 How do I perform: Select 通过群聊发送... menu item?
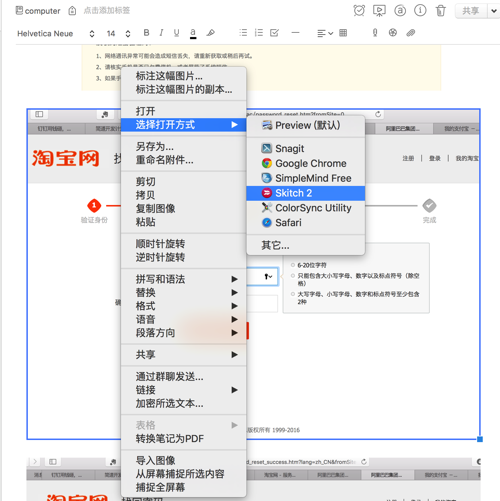[x=184, y=377]
